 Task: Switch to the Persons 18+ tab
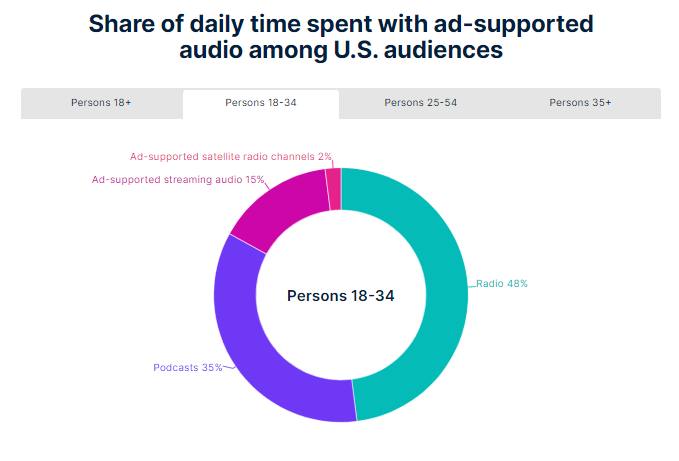[x=101, y=103]
